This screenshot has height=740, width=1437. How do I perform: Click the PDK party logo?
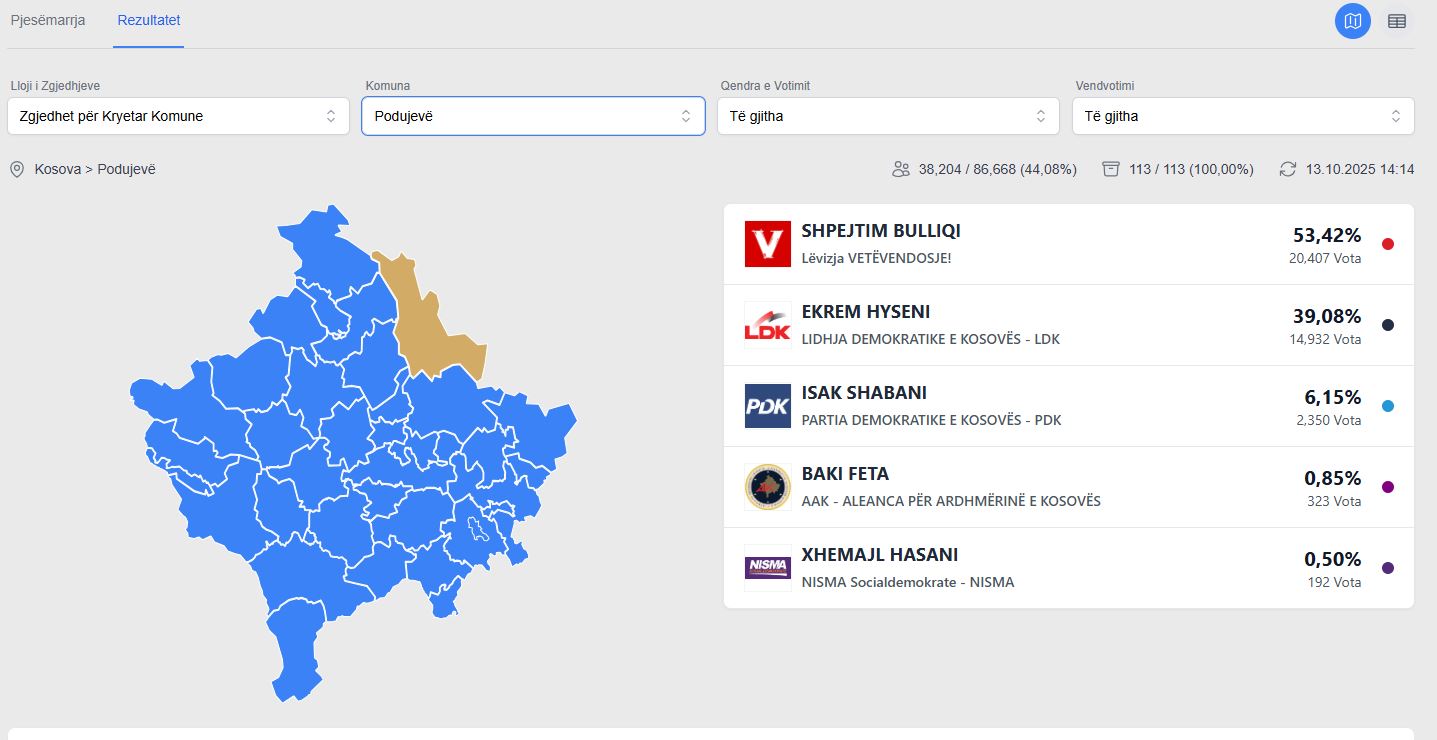click(x=768, y=406)
